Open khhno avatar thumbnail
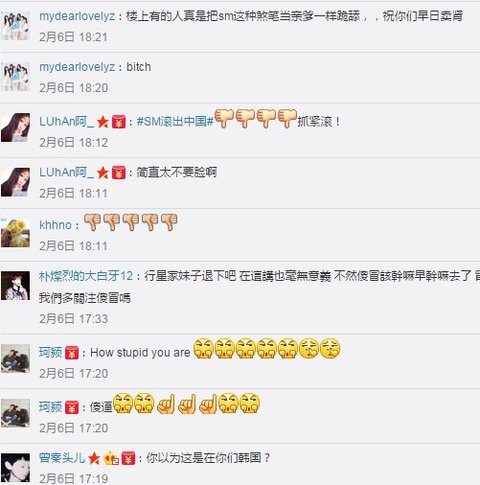Image resolution: width=480 pixels, height=485 pixels. click(15, 232)
